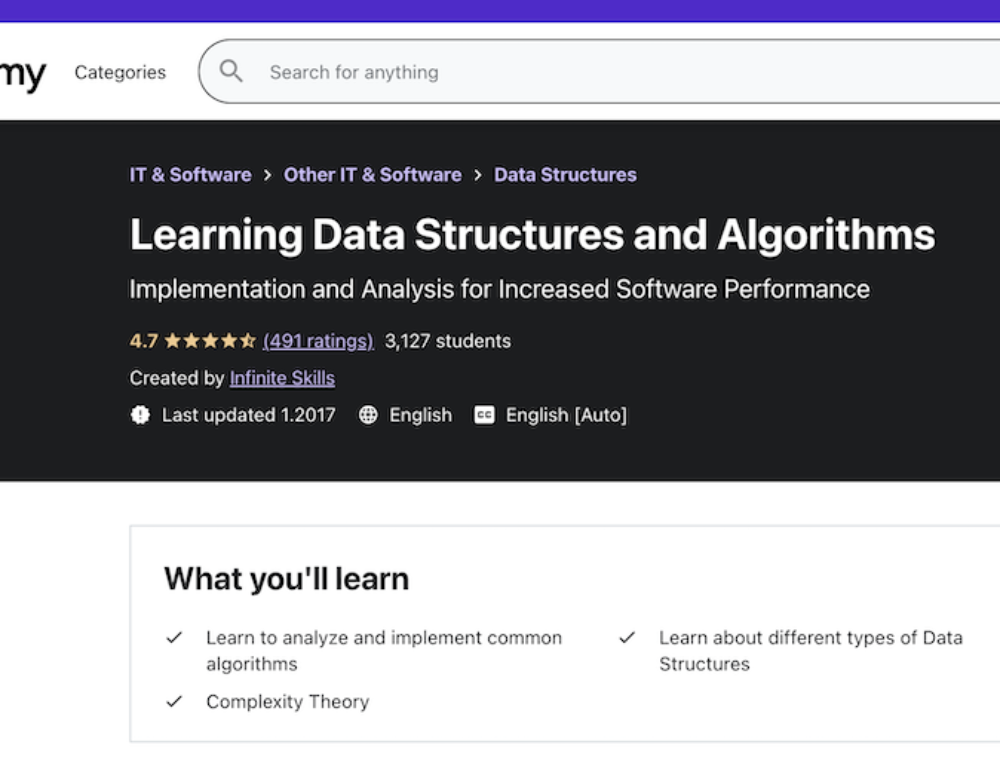Click the English [Auto] captions label
This screenshot has height=766, width=1000.
click(x=566, y=415)
